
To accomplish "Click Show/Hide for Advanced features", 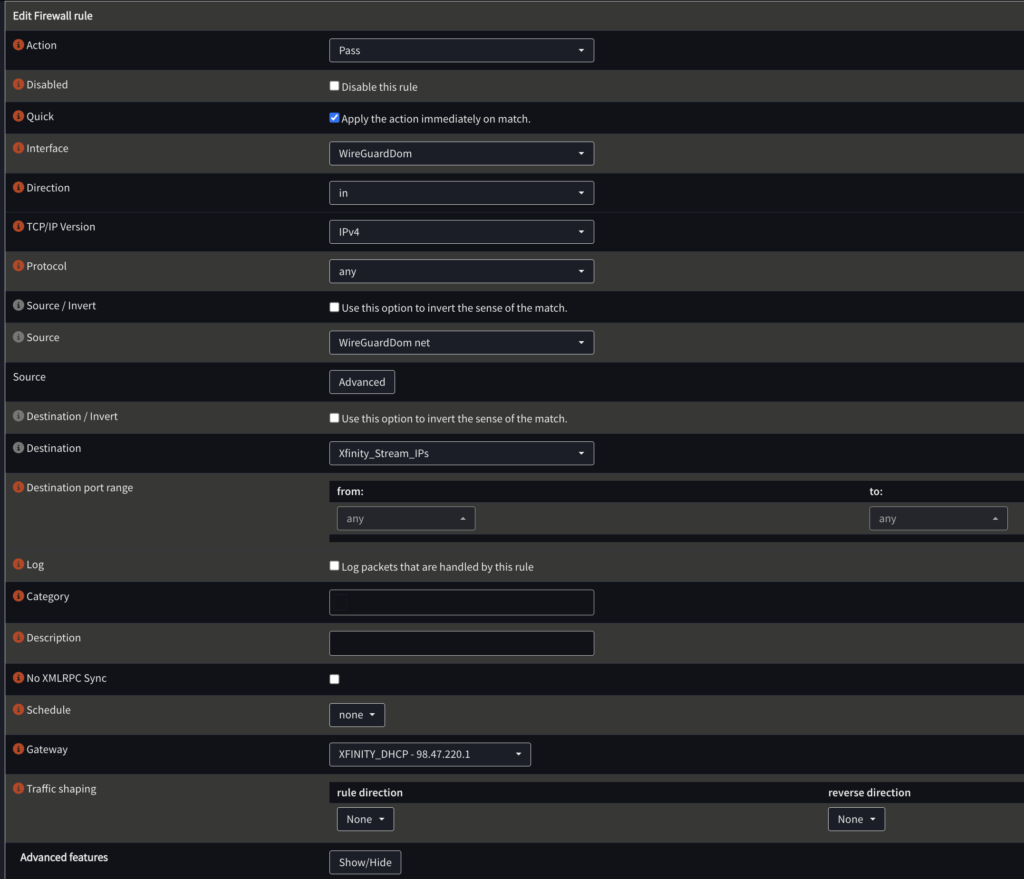I will click(365, 862).
